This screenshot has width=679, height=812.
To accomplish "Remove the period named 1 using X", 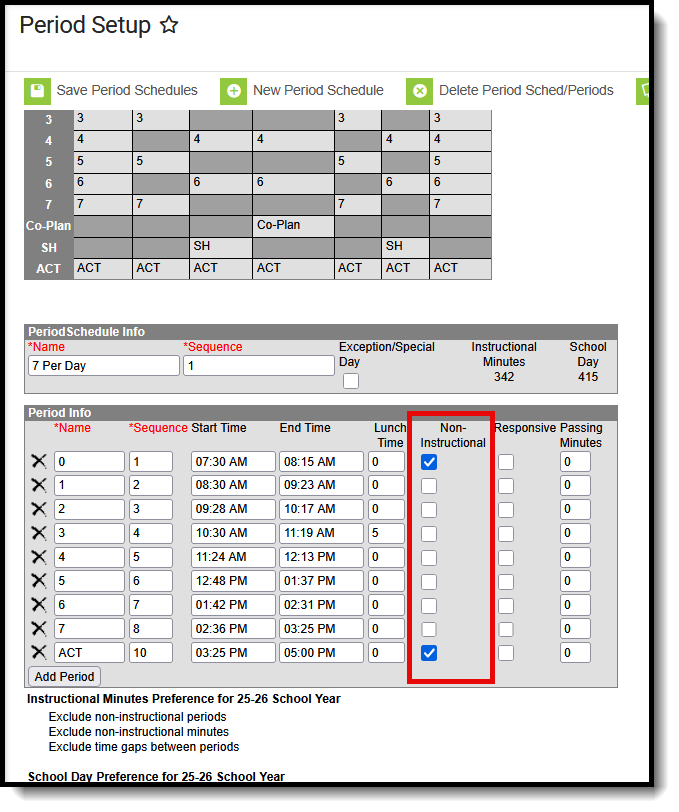I will click(39, 485).
